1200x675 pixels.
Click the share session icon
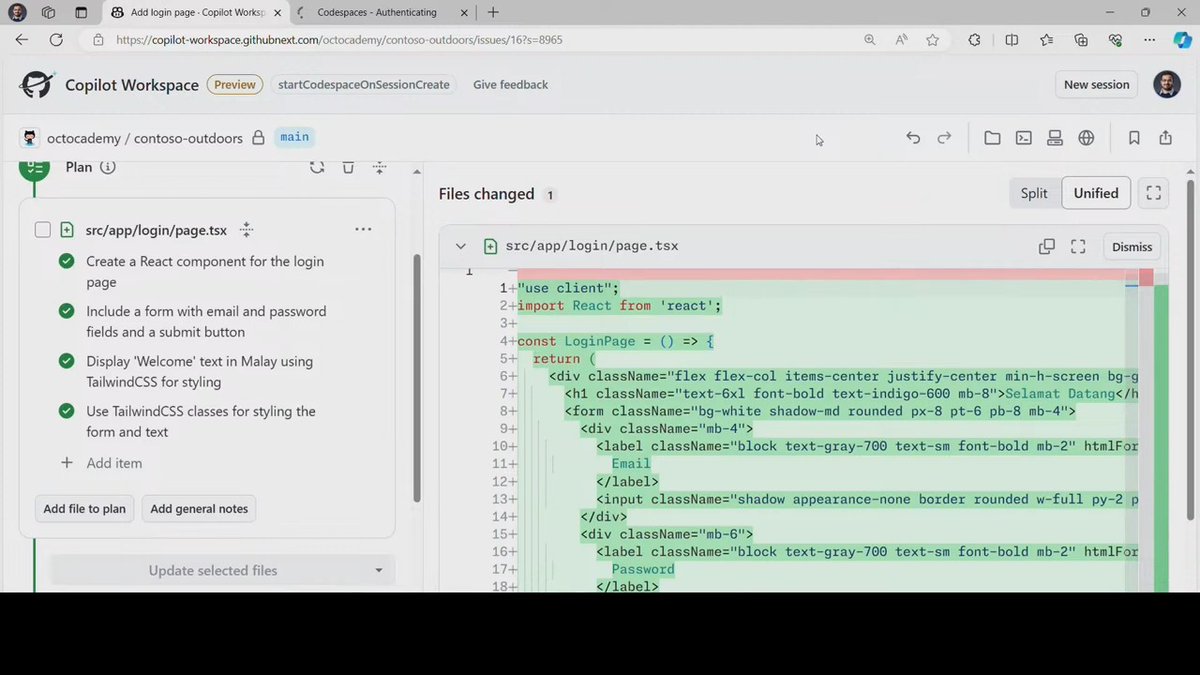(x=1165, y=138)
